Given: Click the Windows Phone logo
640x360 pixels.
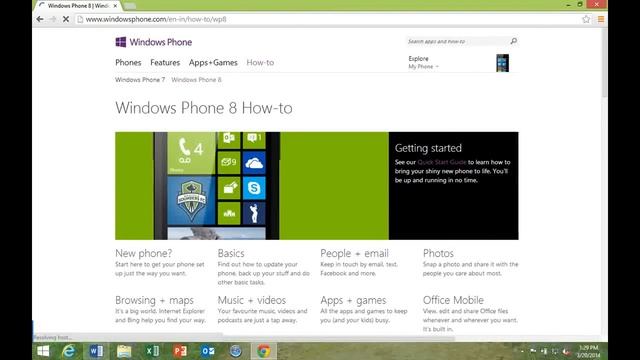Looking at the screenshot, I should pyautogui.click(x=153, y=42).
